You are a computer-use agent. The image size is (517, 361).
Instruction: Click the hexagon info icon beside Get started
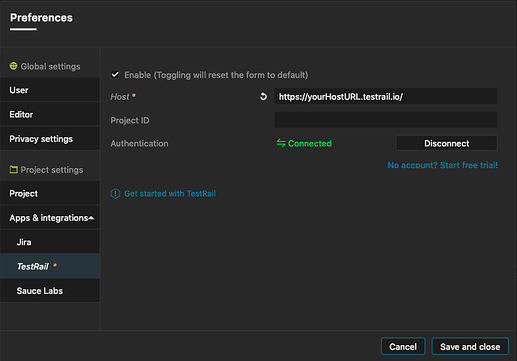click(115, 194)
